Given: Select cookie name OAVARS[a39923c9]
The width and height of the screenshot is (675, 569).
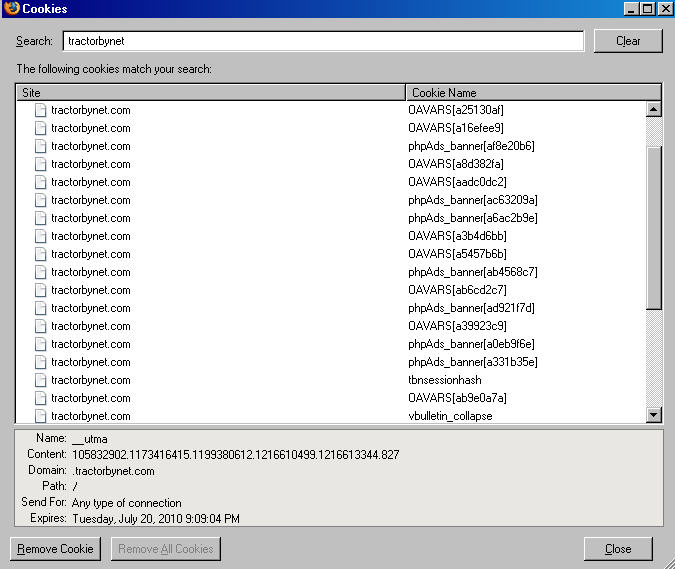Looking at the screenshot, I should coord(457,326).
